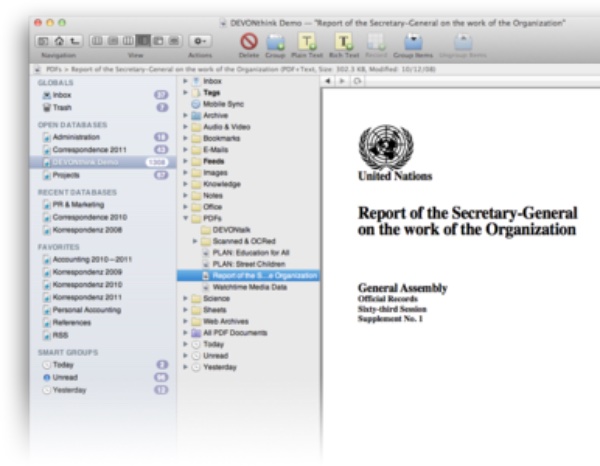The width and height of the screenshot is (600, 466).
Task: Expand the Scanned & OCRed folder
Action: pyautogui.click(x=196, y=240)
